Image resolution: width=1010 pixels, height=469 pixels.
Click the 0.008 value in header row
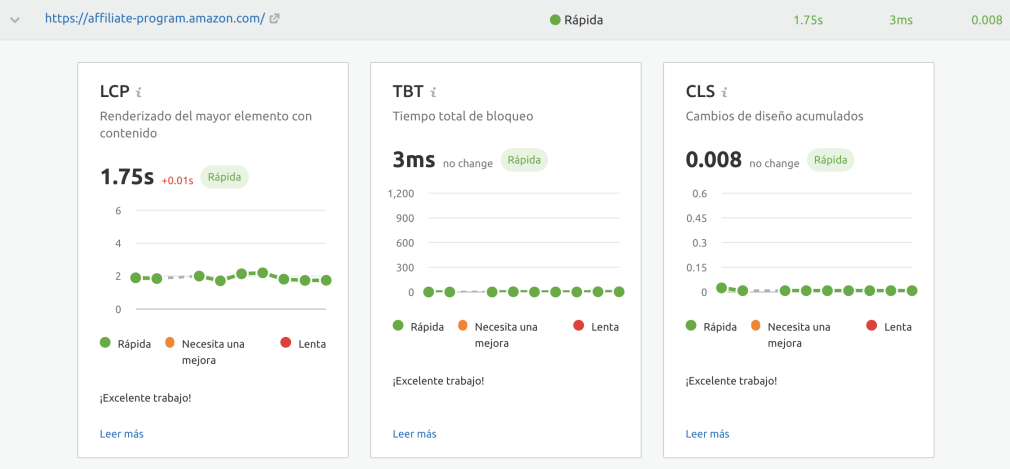point(987,20)
